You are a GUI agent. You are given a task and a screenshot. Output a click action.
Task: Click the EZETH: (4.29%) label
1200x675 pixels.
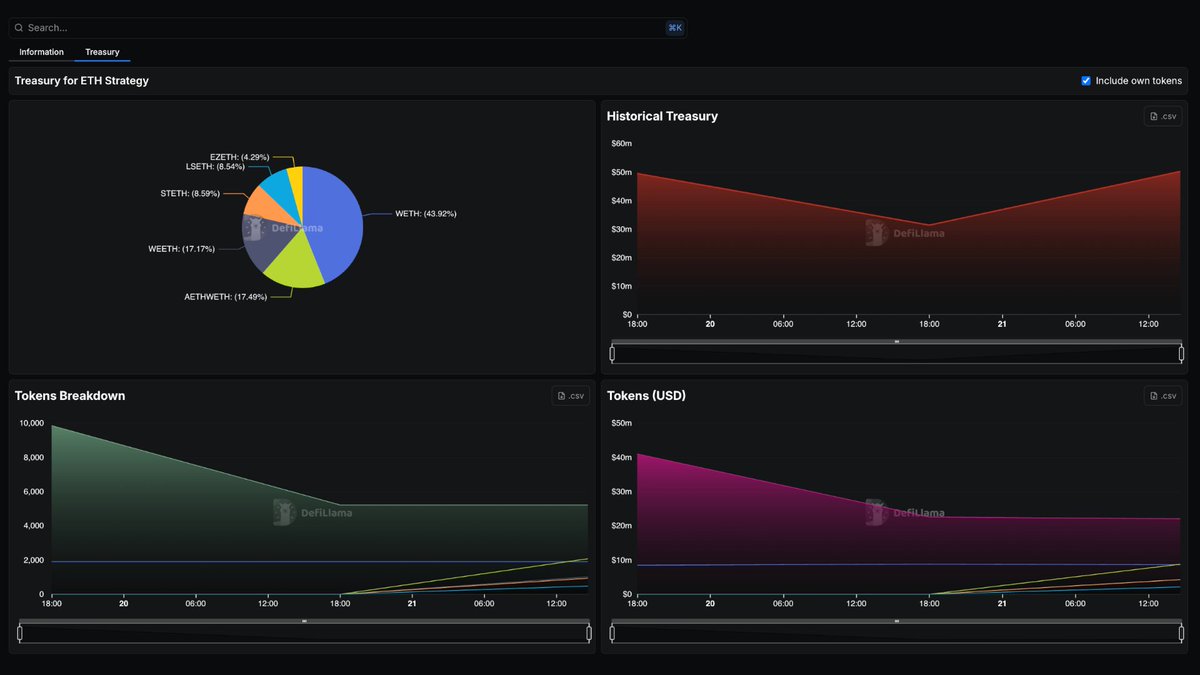[240, 157]
